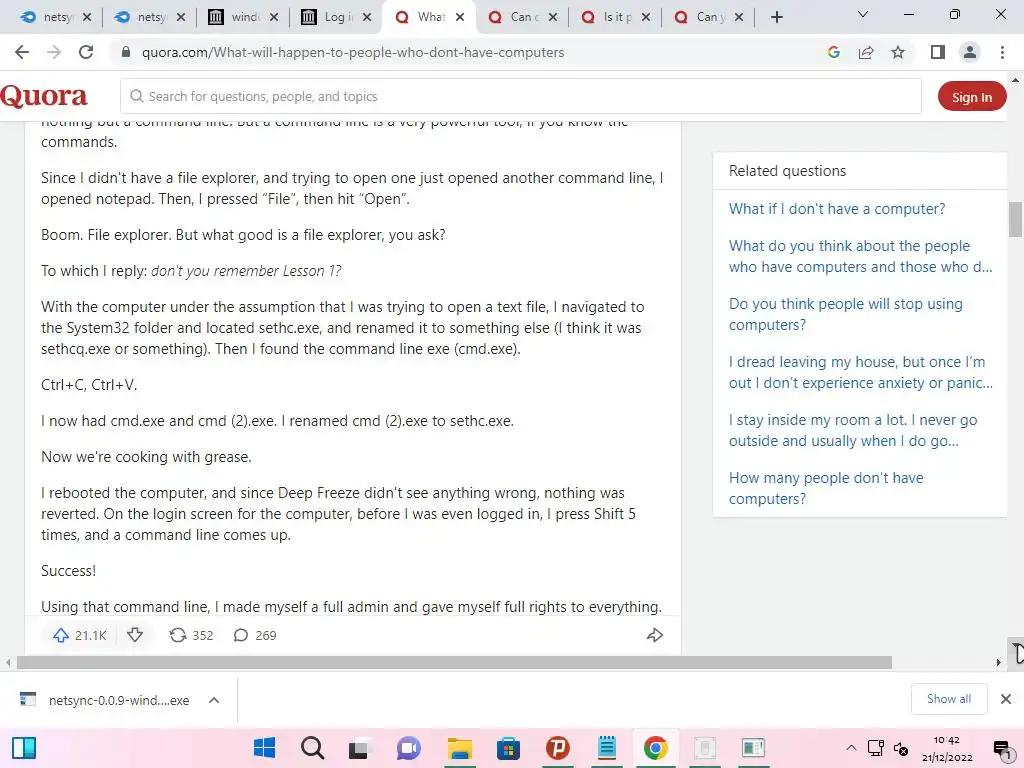Close the active Quora 'What' tab
Viewport: 1024px width, 768px height.
pos(460,17)
